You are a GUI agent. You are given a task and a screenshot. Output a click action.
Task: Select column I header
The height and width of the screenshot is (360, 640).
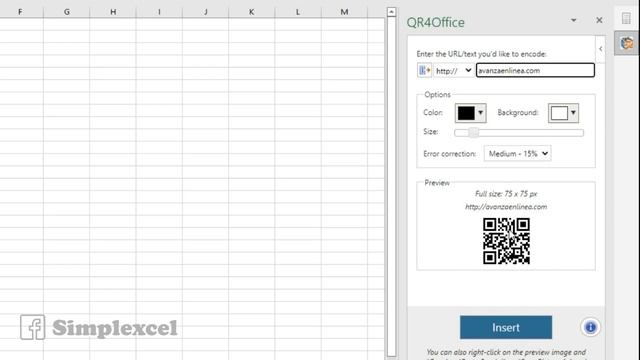tap(159, 12)
